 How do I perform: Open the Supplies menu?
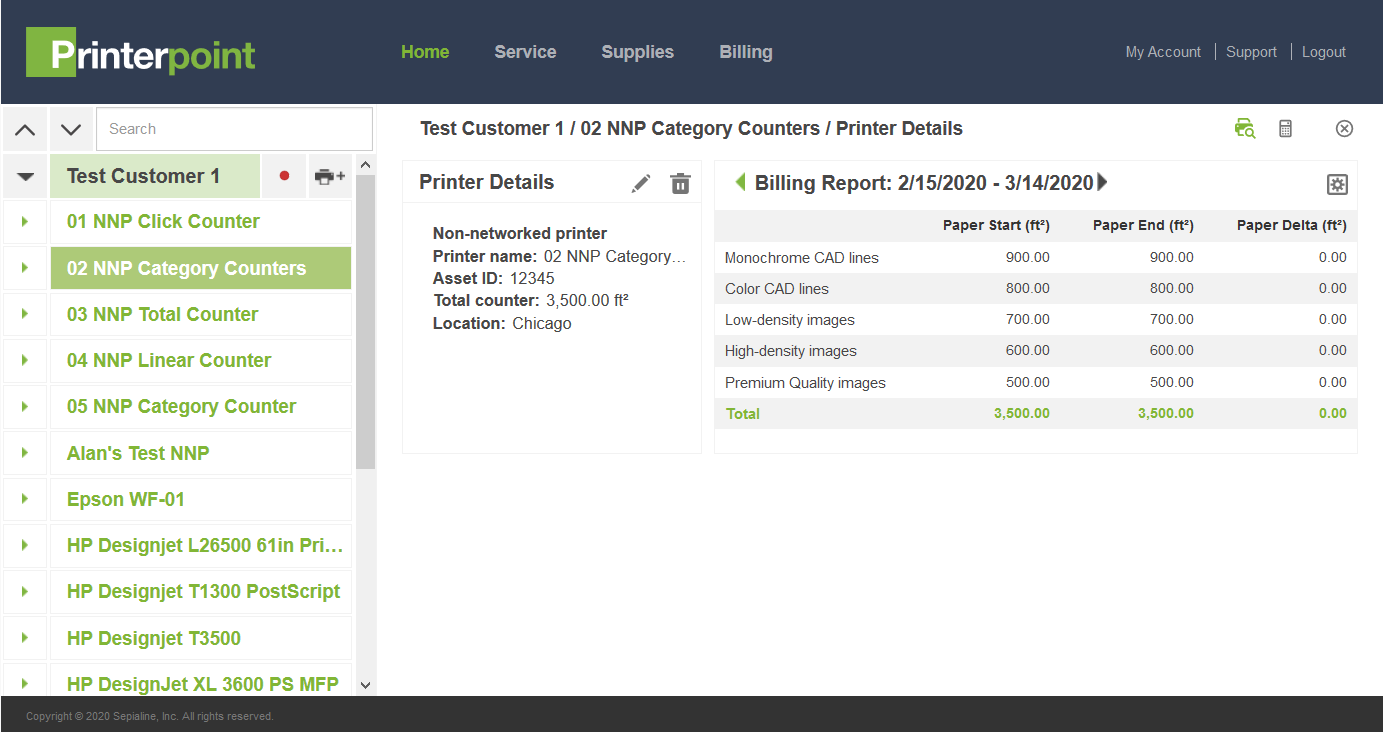coord(637,52)
